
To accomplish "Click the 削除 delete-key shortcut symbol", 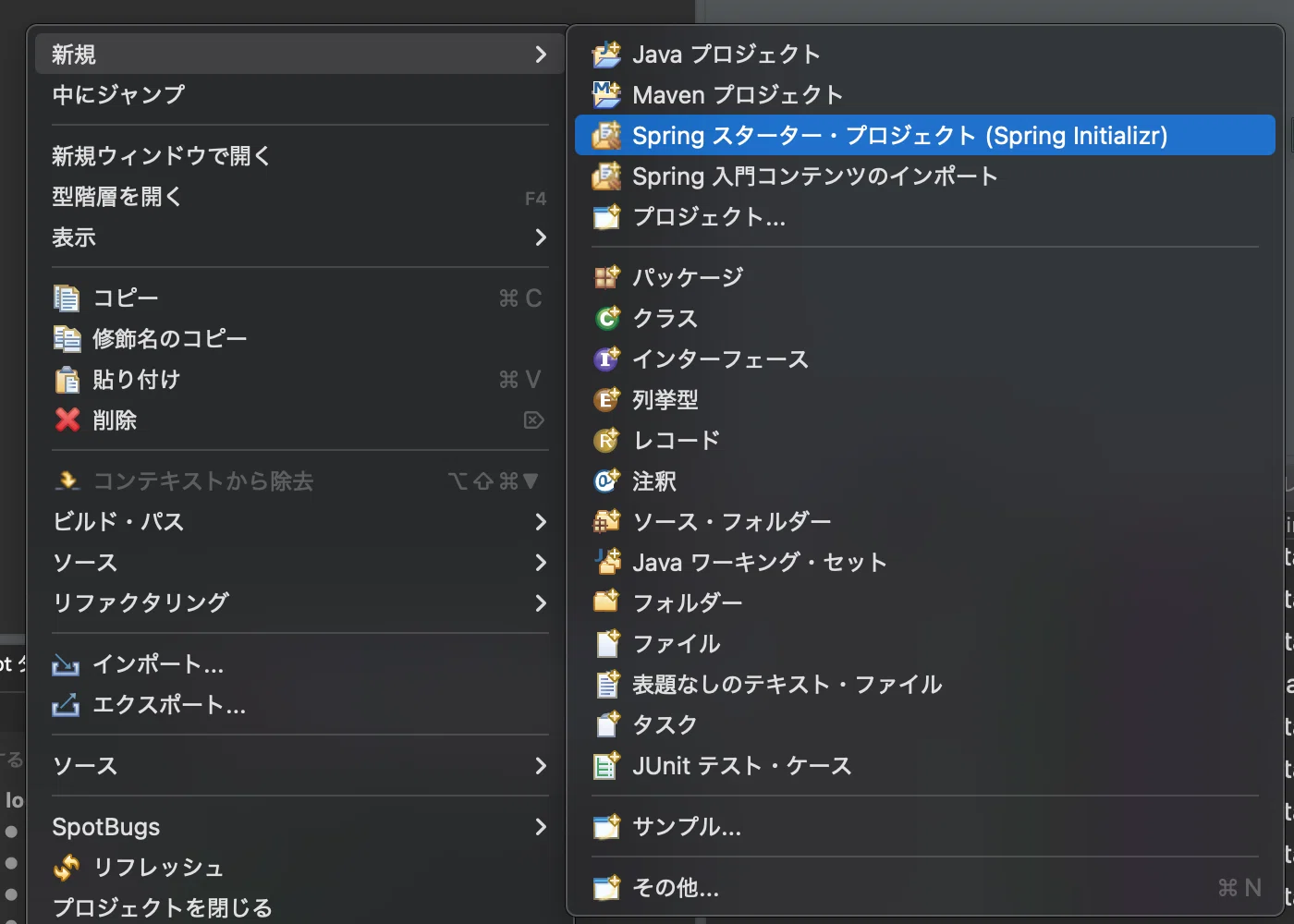I will click(534, 420).
